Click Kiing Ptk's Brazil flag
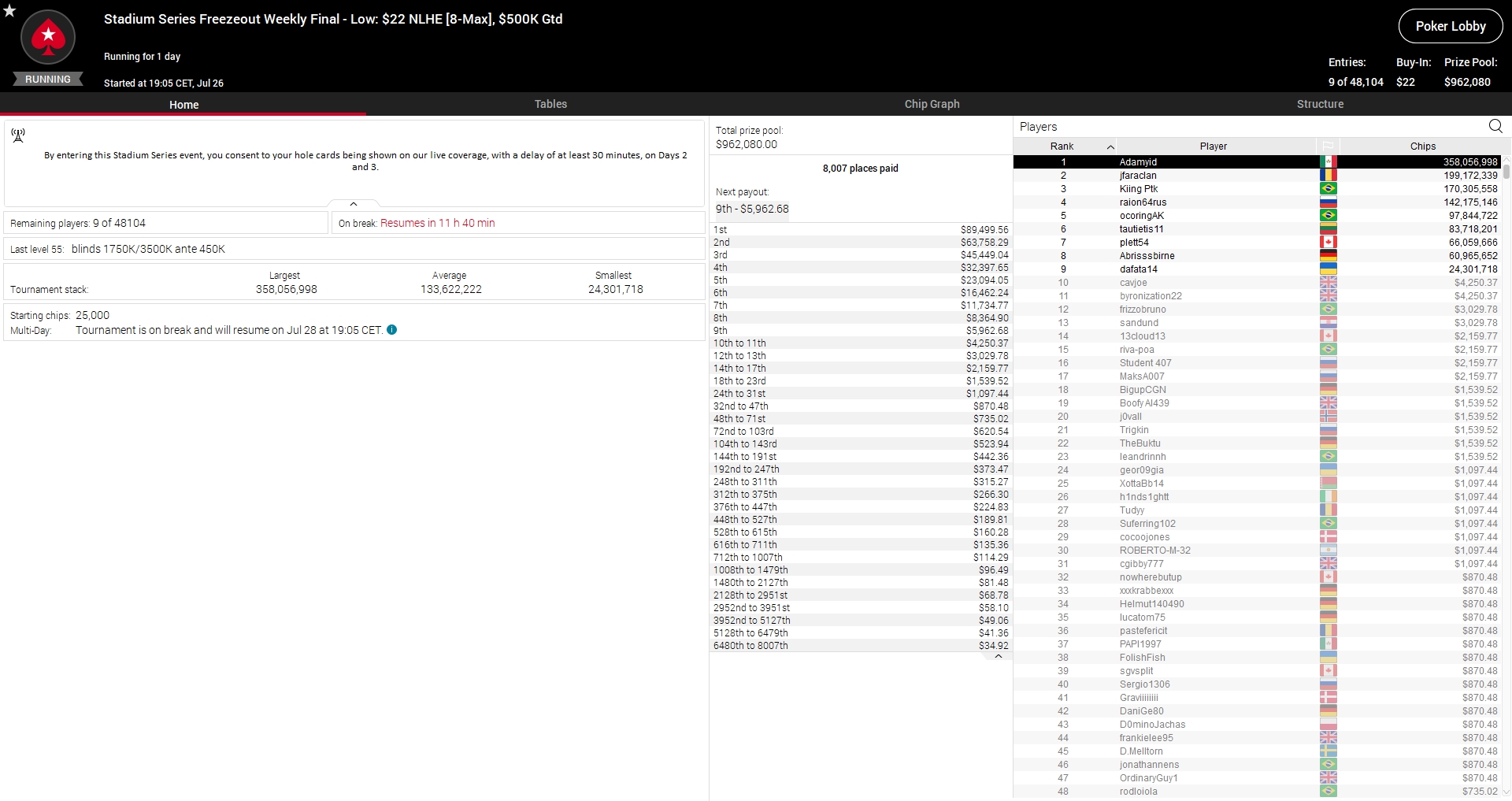The width and height of the screenshot is (1512, 801). (x=1329, y=189)
